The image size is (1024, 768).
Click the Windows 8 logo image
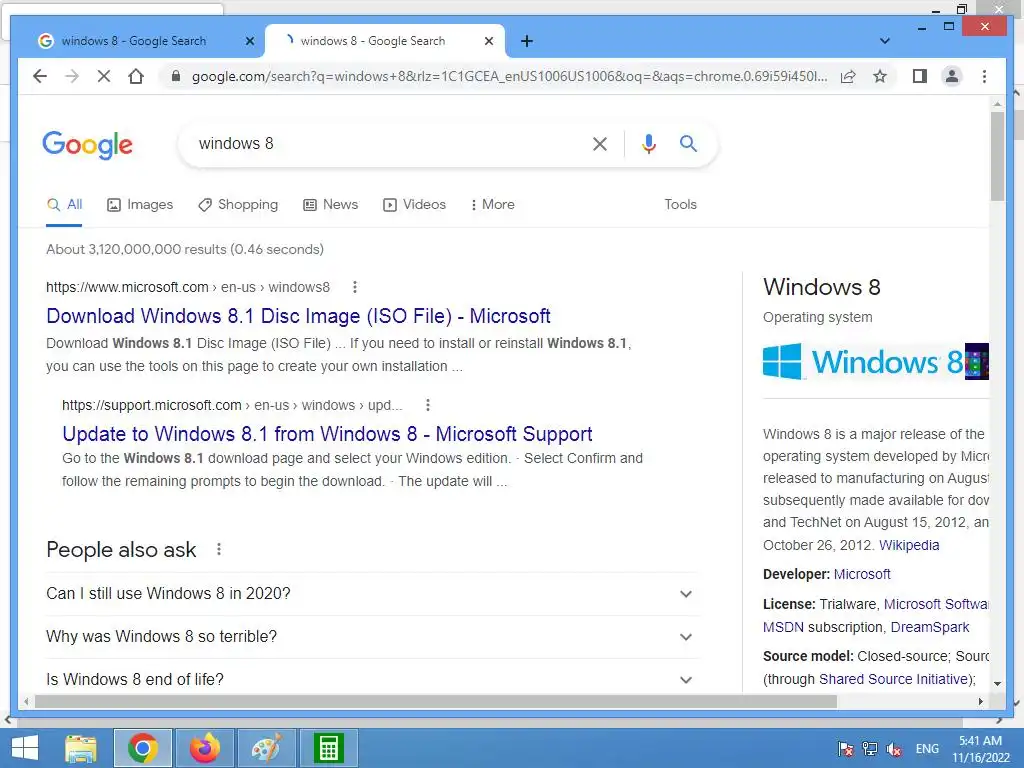pos(863,361)
